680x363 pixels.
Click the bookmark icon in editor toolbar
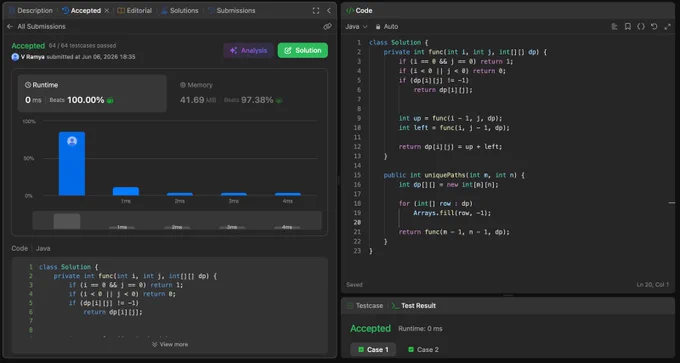coord(628,26)
